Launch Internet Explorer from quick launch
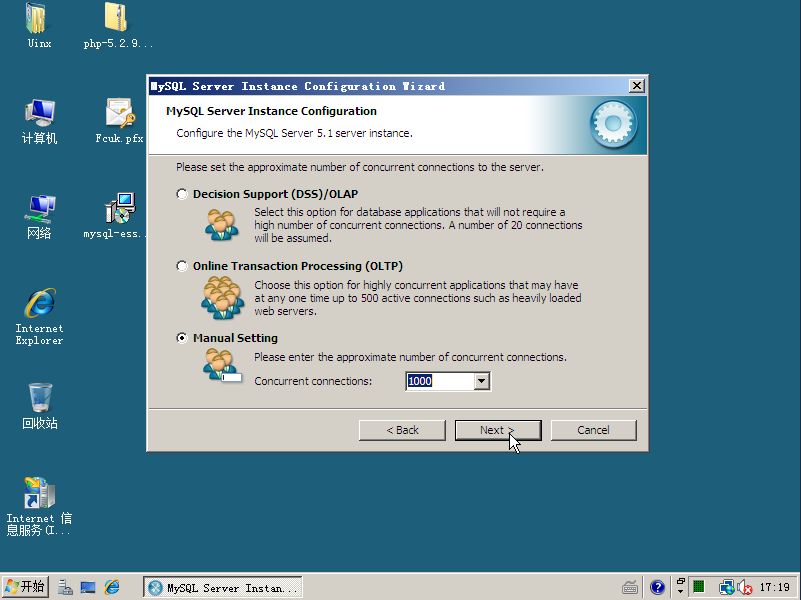This screenshot has height=600, width=801. tap(112, 587)
